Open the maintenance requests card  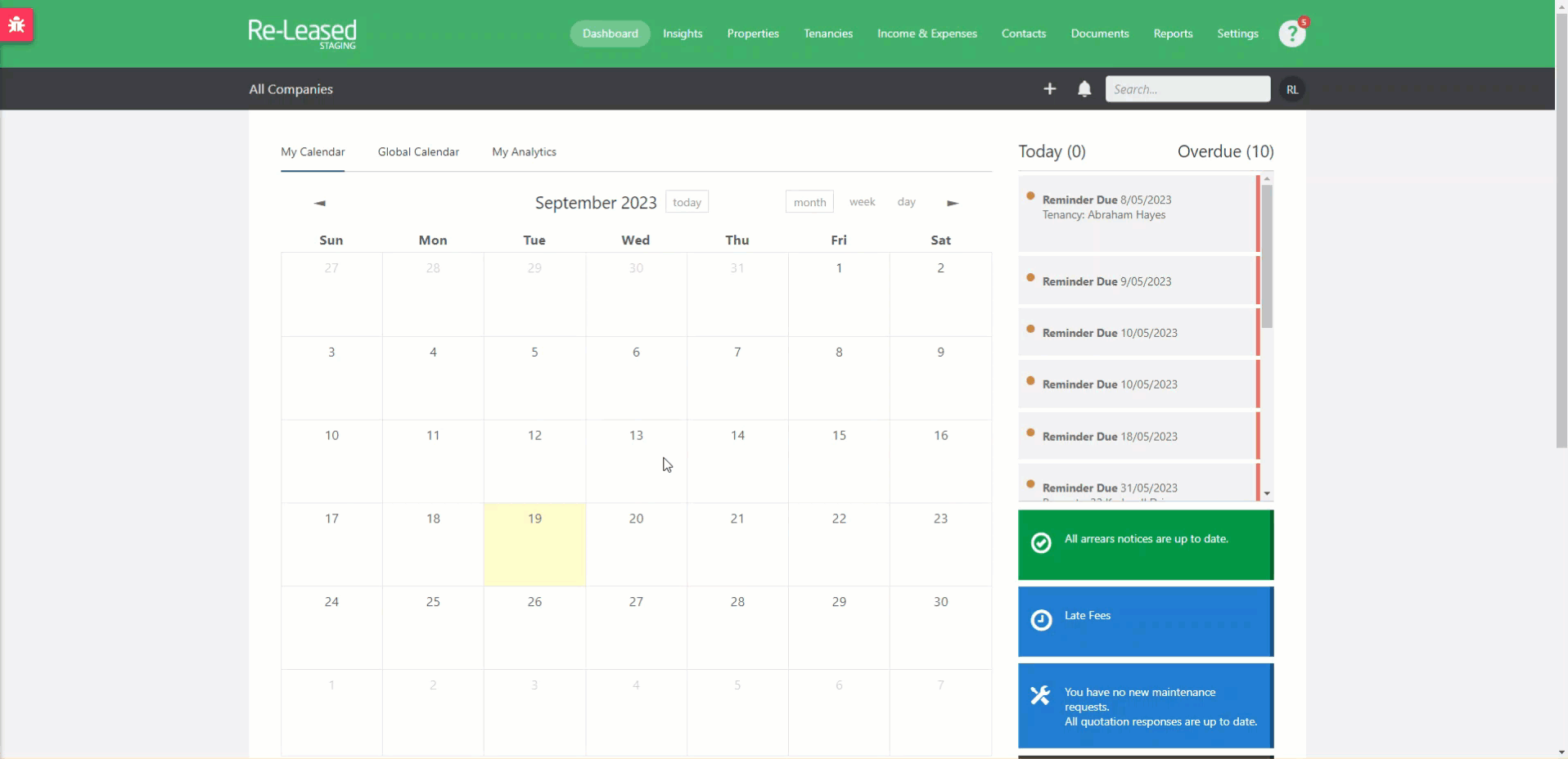tap(1146, 706)
